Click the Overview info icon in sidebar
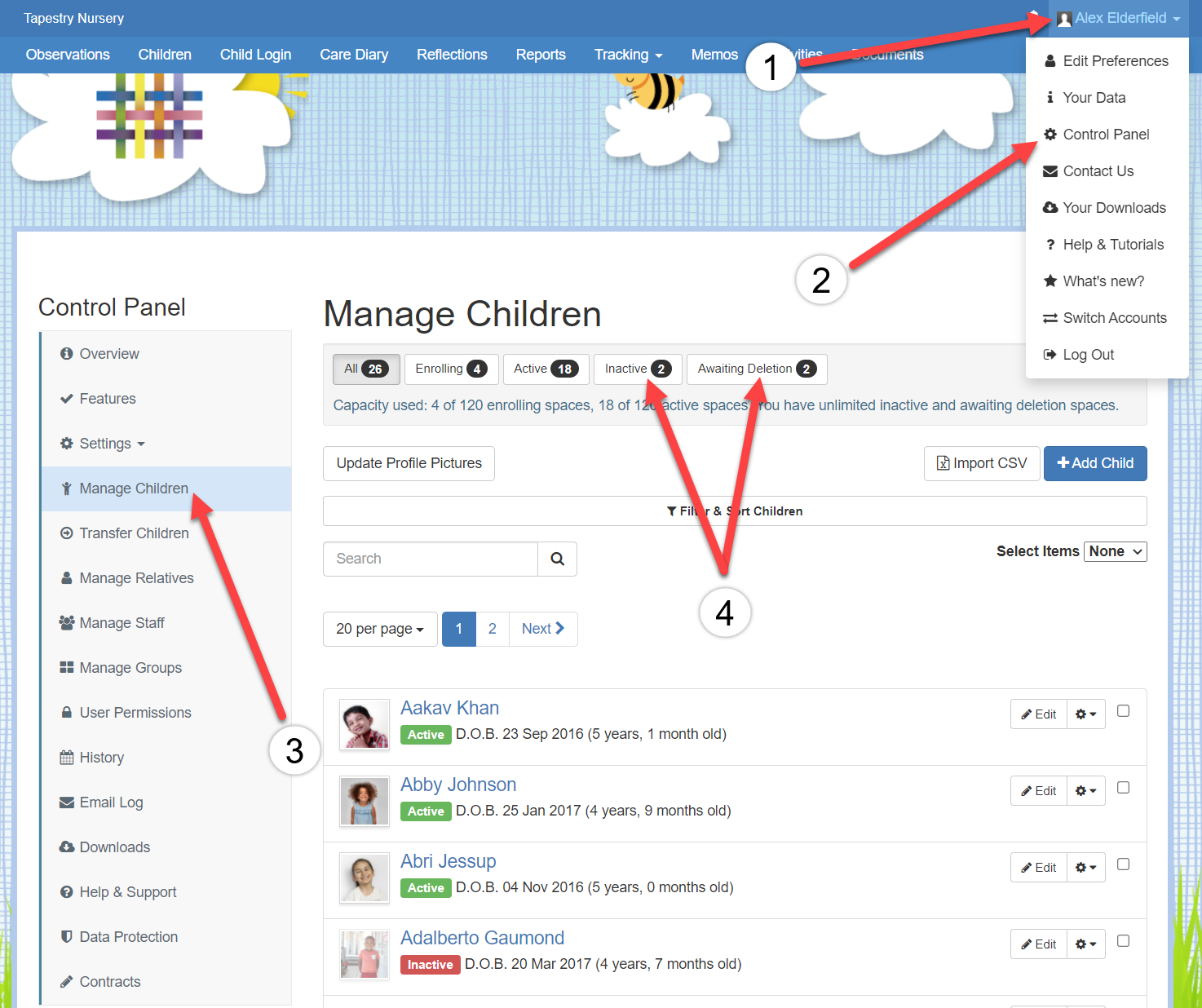This screenshot has height=1008, width=1202. 67,354
